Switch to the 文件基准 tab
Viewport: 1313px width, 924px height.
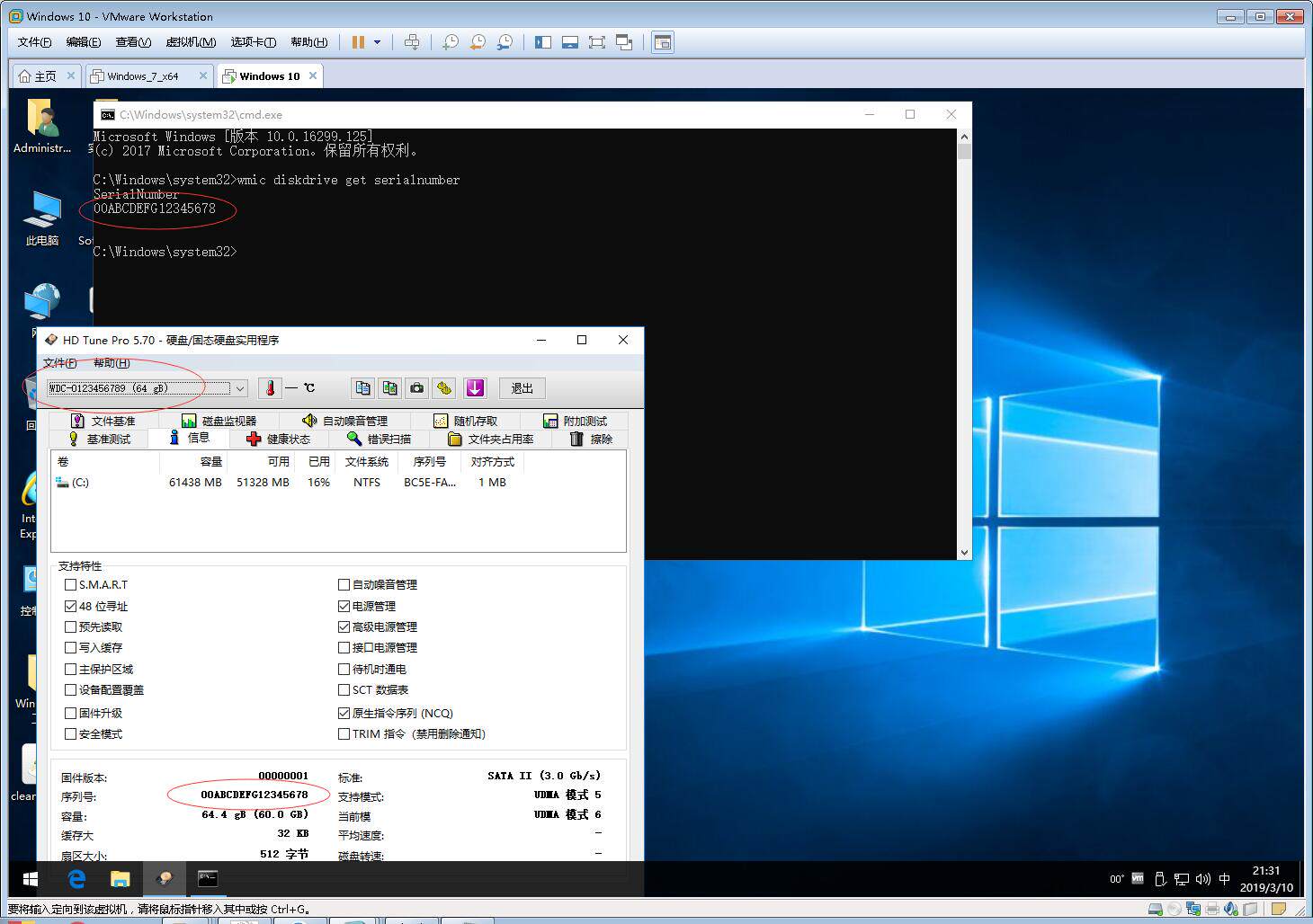tap(103, 421)
